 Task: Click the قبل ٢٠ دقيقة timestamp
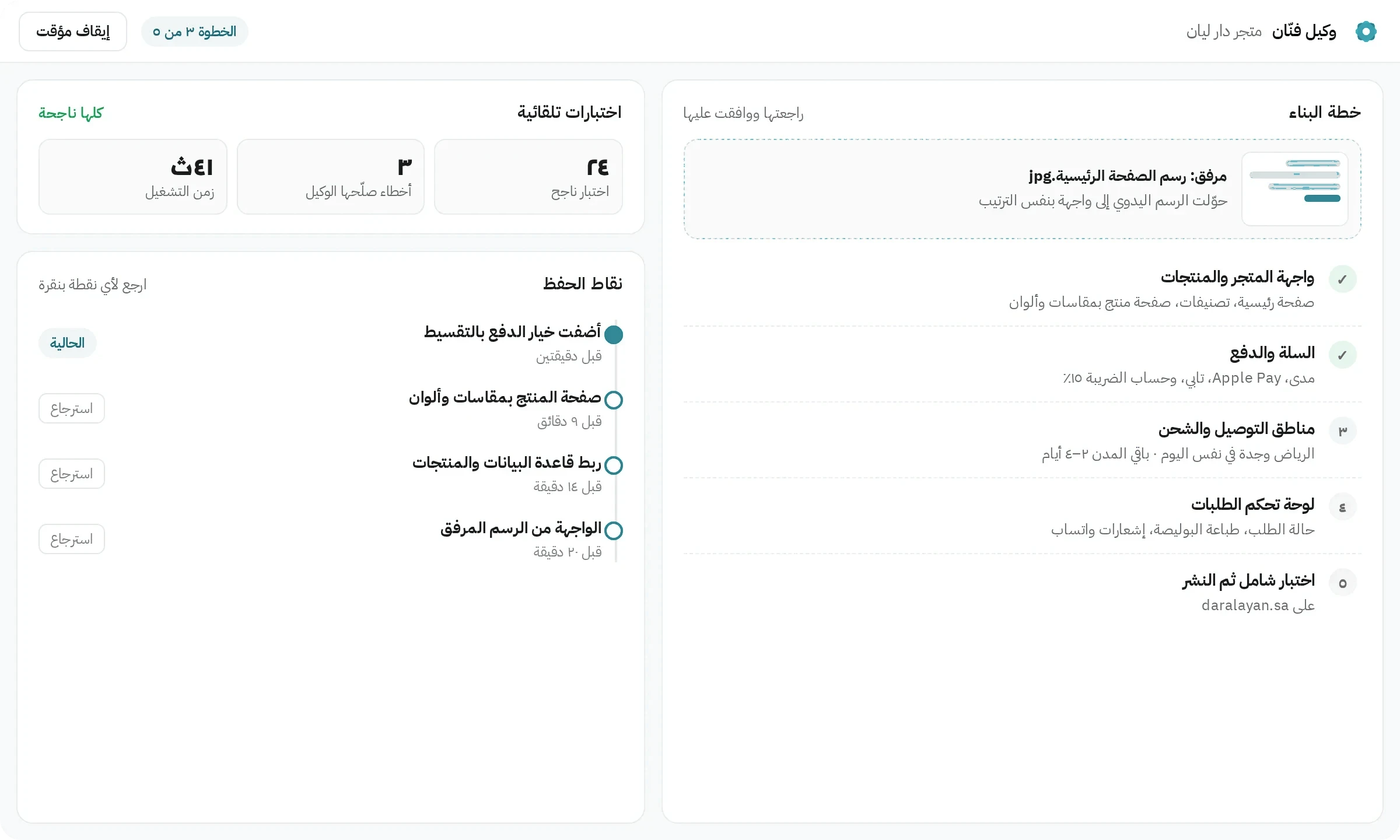point(568,552)
